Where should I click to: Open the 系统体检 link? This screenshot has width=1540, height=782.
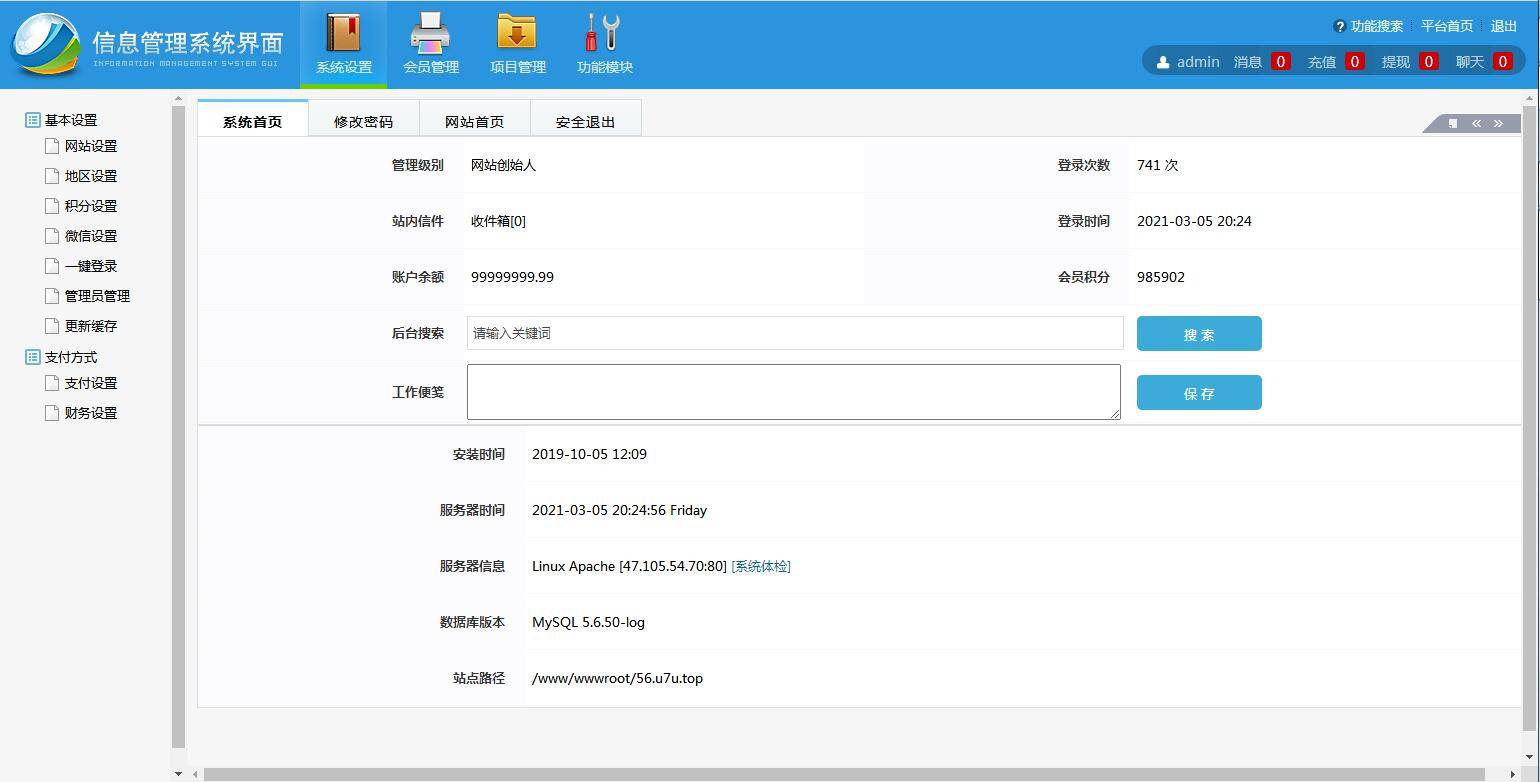pyautogui.click(x=760, y=566)
